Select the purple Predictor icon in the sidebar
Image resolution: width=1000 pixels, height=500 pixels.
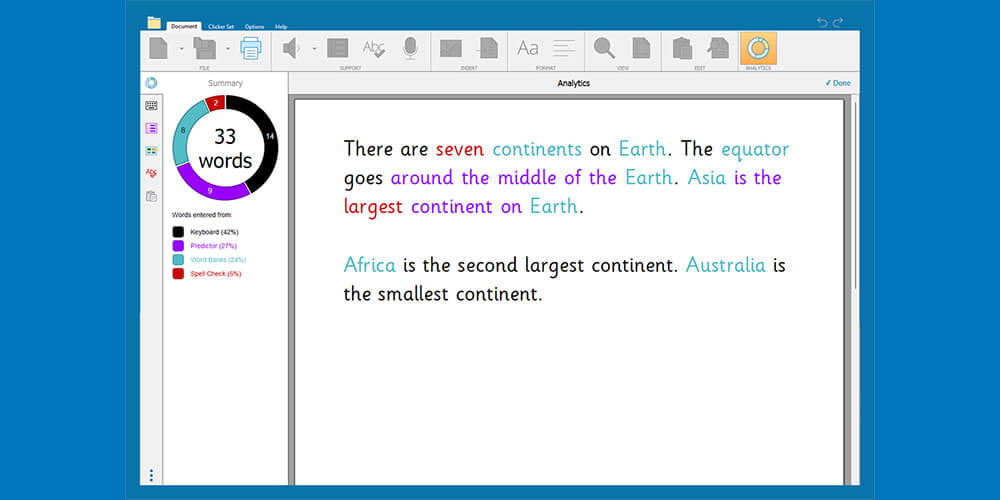tap(151, 128)
